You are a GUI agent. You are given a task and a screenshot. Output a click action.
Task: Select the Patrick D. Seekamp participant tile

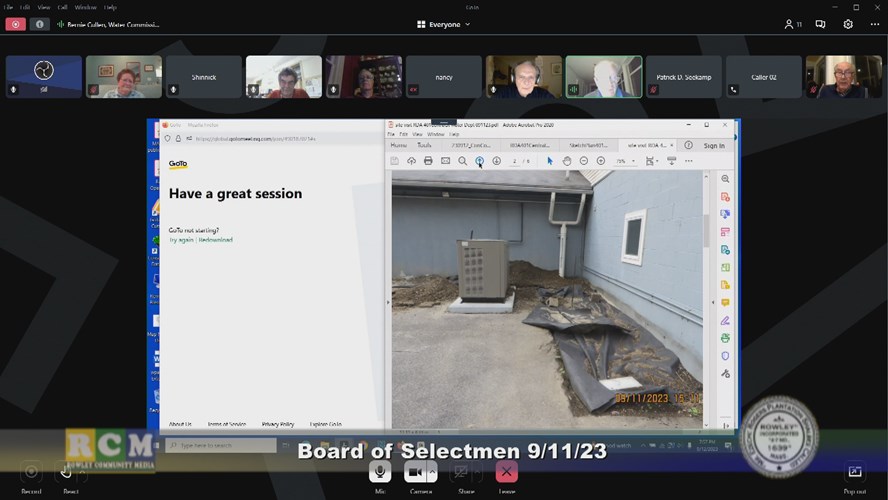[684, 77]
